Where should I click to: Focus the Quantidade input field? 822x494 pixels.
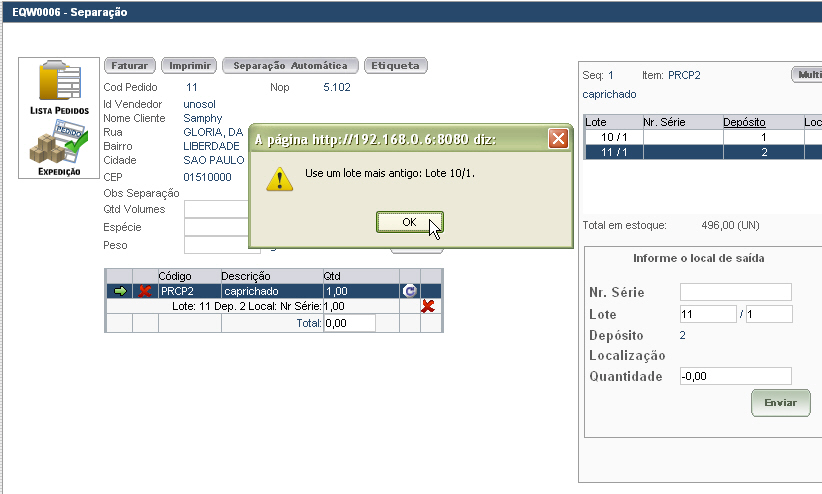coord(736,376)
